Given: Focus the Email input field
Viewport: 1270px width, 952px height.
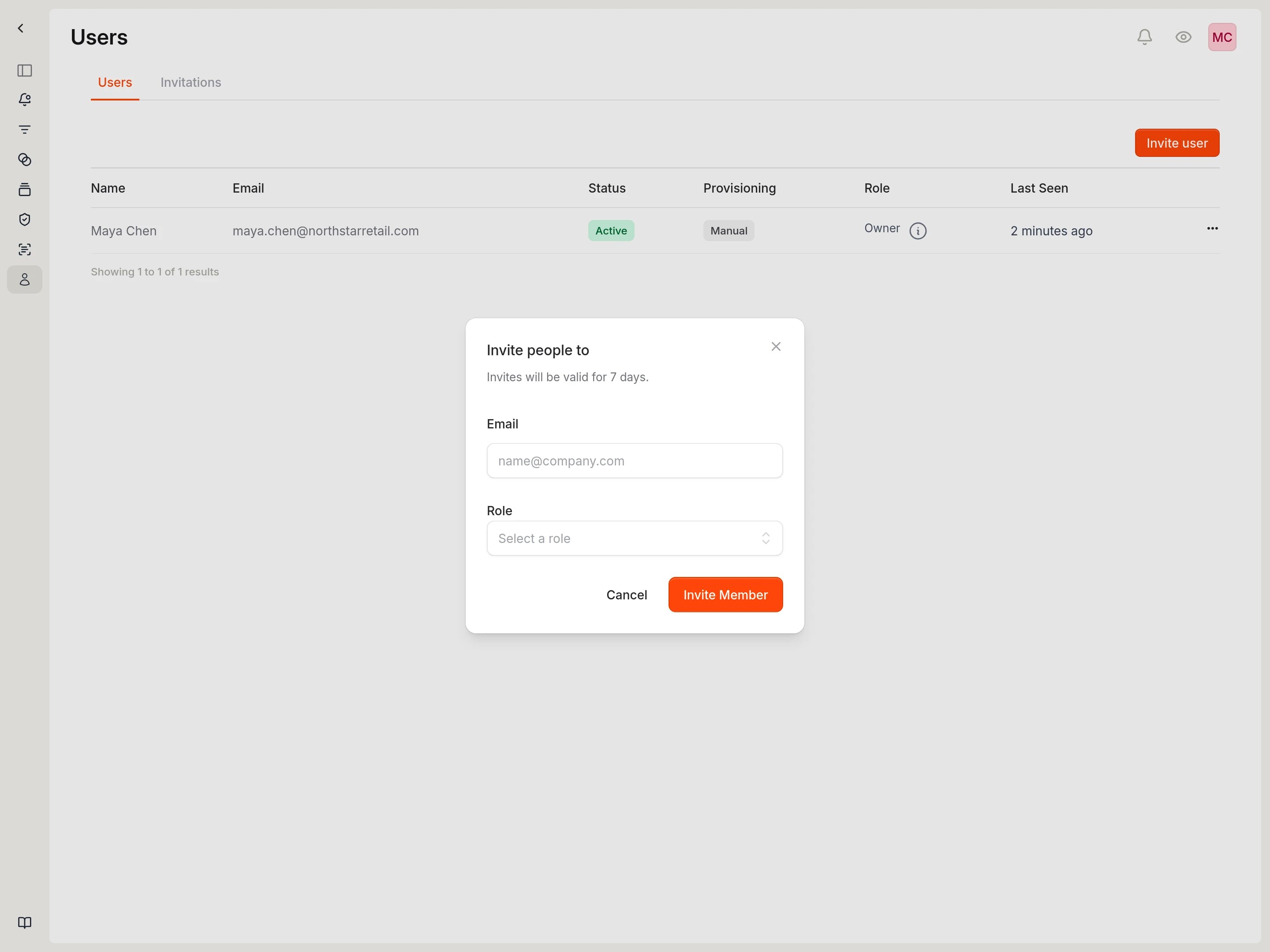Looking at the screenshot, I should click(x=635, y=461).
